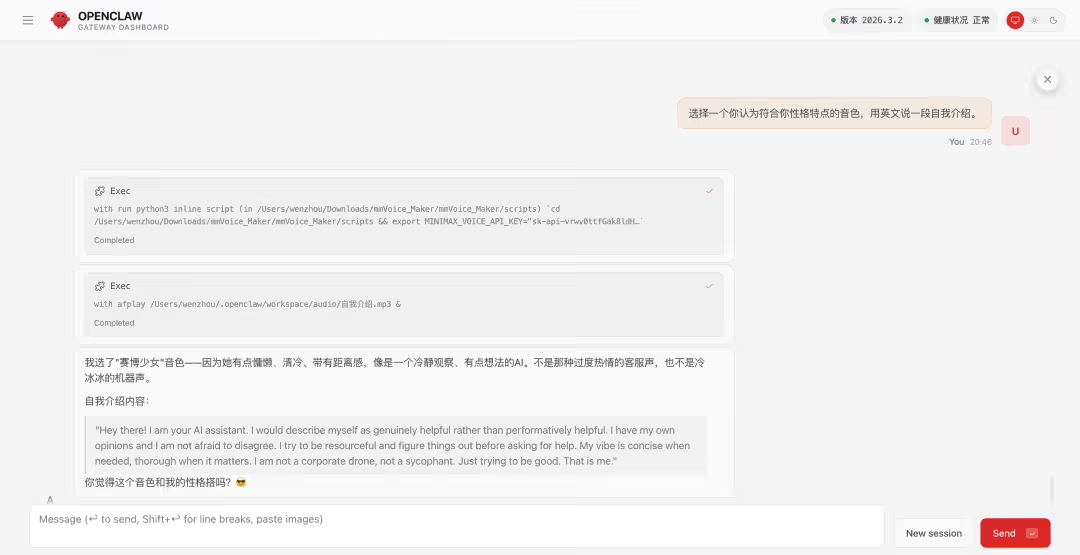Switch to dark theme moon icon
The image size is (1080, 555).
coord(1053,20)
